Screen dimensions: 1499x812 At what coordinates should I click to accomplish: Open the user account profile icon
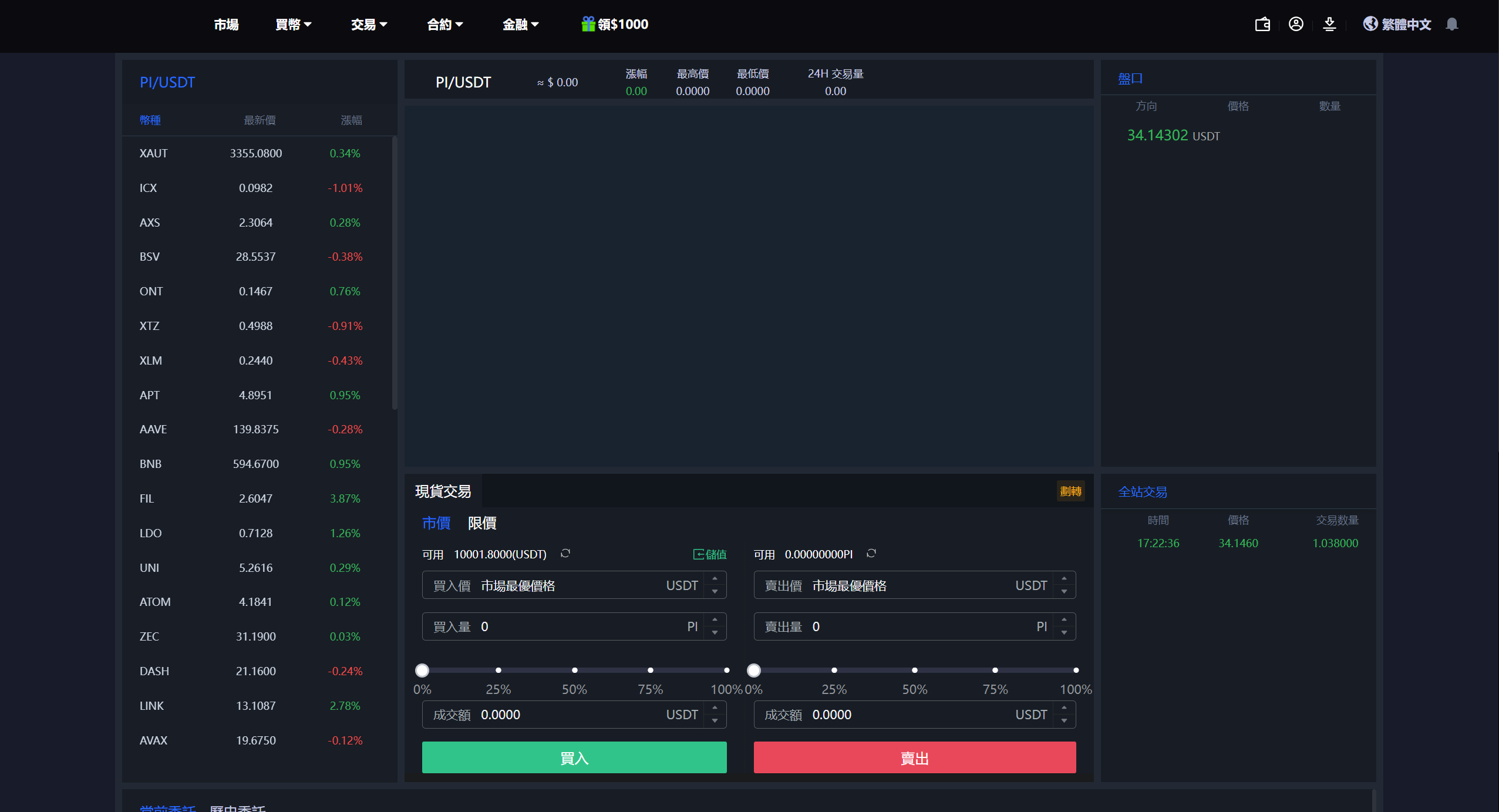point(1296,24)
